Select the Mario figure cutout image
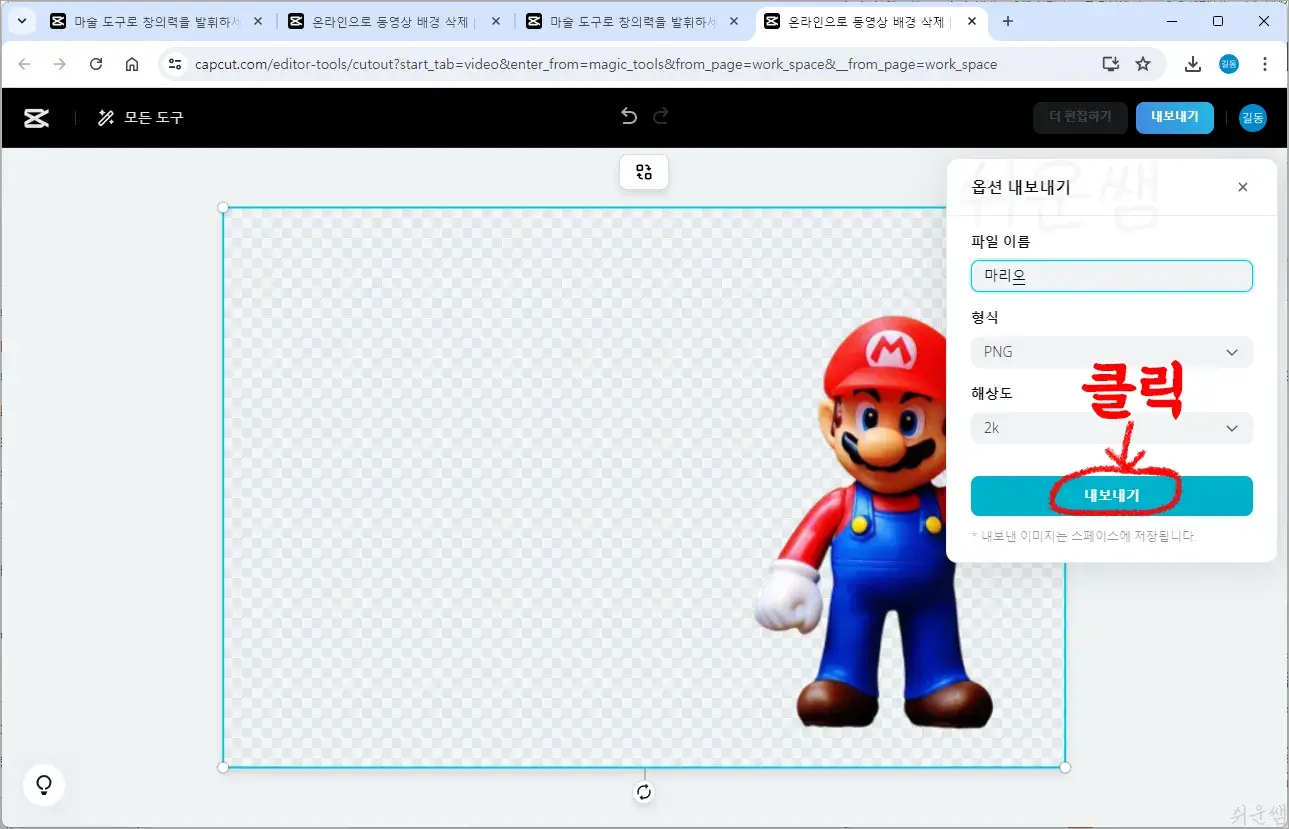 pos(873,523)
